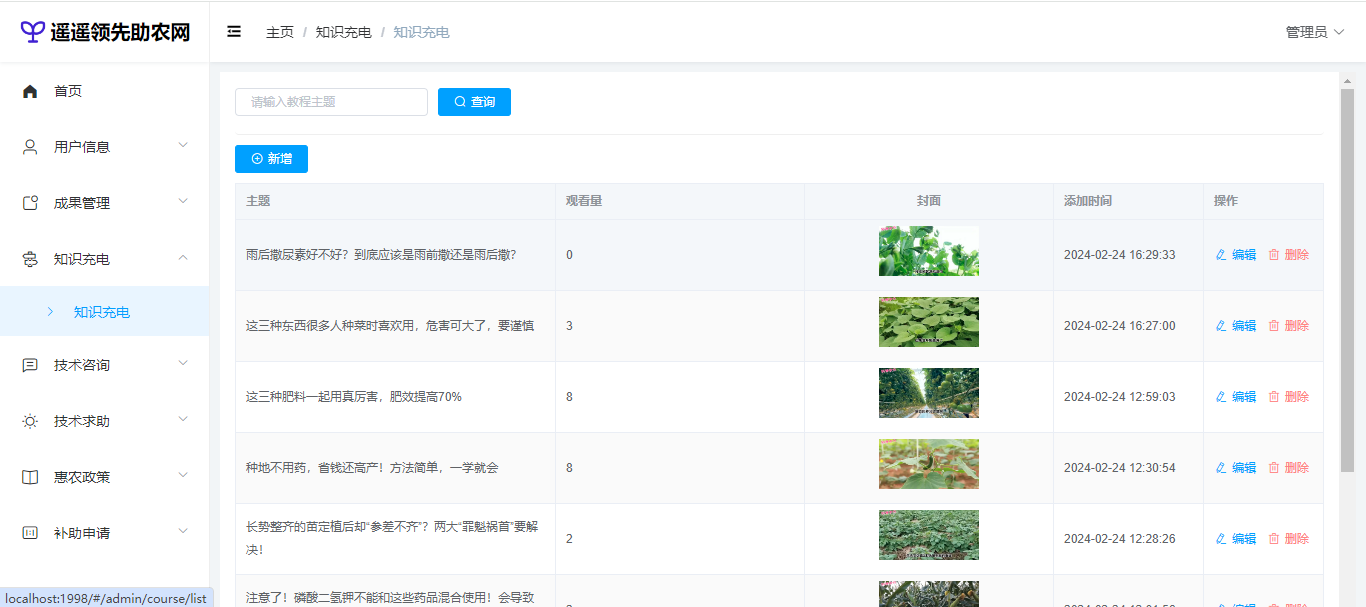This screenshot has height=607, width=1366.
Task: Expand the 用户信息 submenu chevron
Action: coord(183,145)
